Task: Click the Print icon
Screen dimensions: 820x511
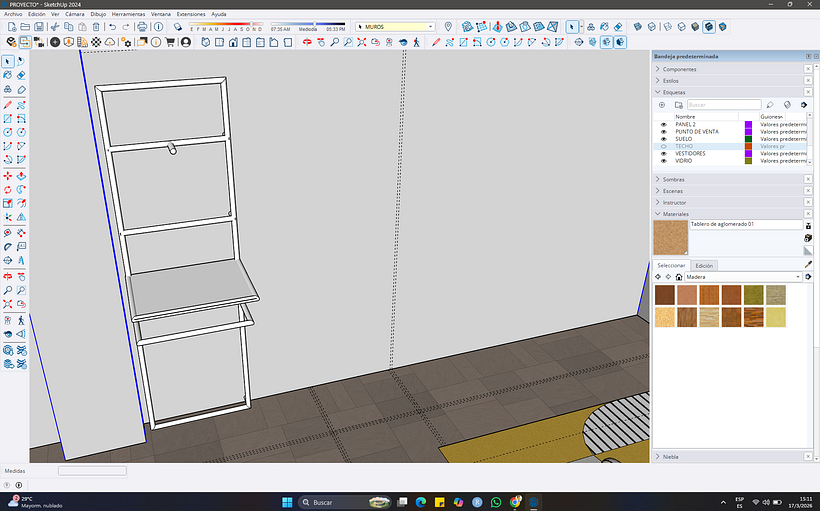Action: click(142, 27)
